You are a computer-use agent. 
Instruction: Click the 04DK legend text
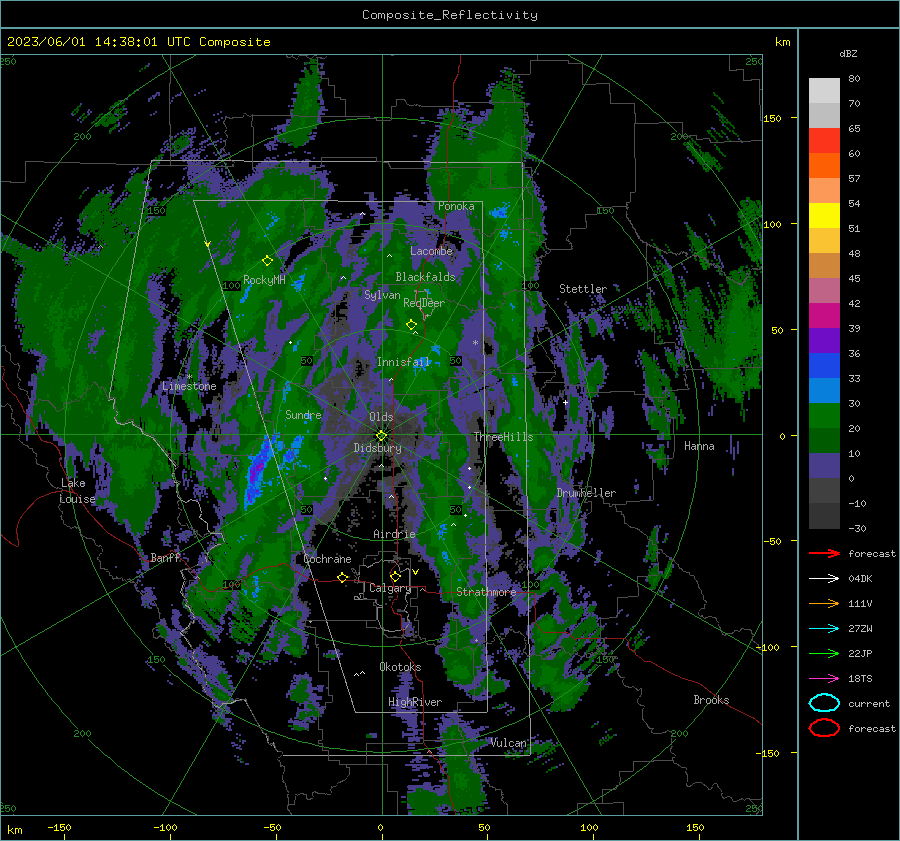[860, 579]
